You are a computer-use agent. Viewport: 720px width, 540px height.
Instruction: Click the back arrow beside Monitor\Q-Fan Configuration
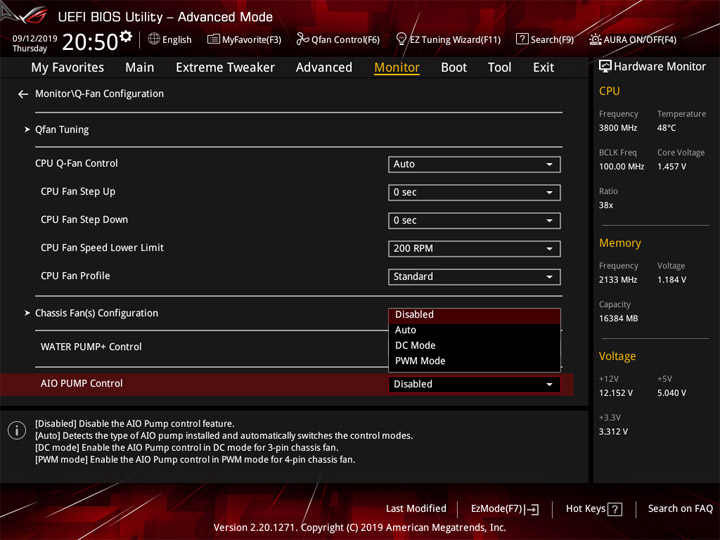click(23, 94)
